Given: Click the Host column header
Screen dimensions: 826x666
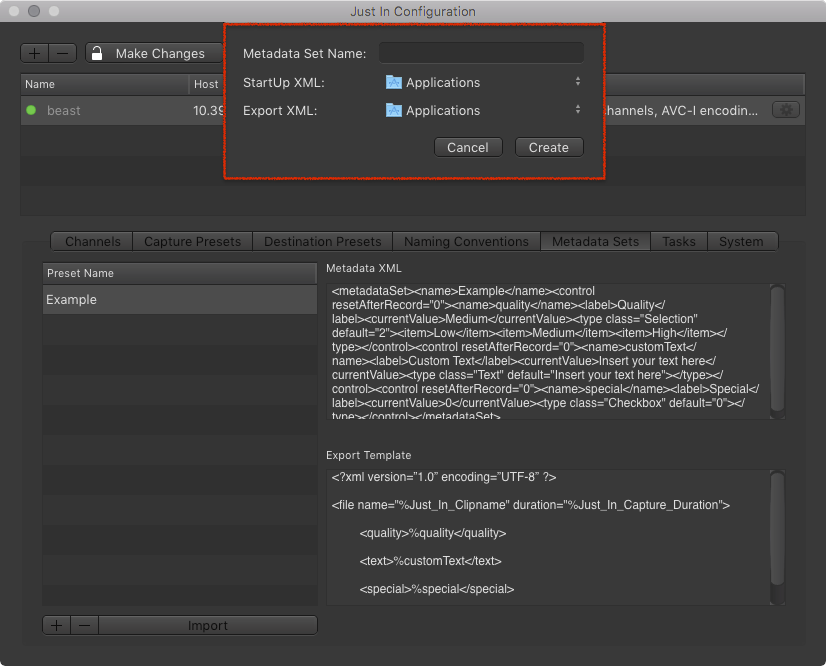Looking at the screenshot, I should [x=206, y=84].
